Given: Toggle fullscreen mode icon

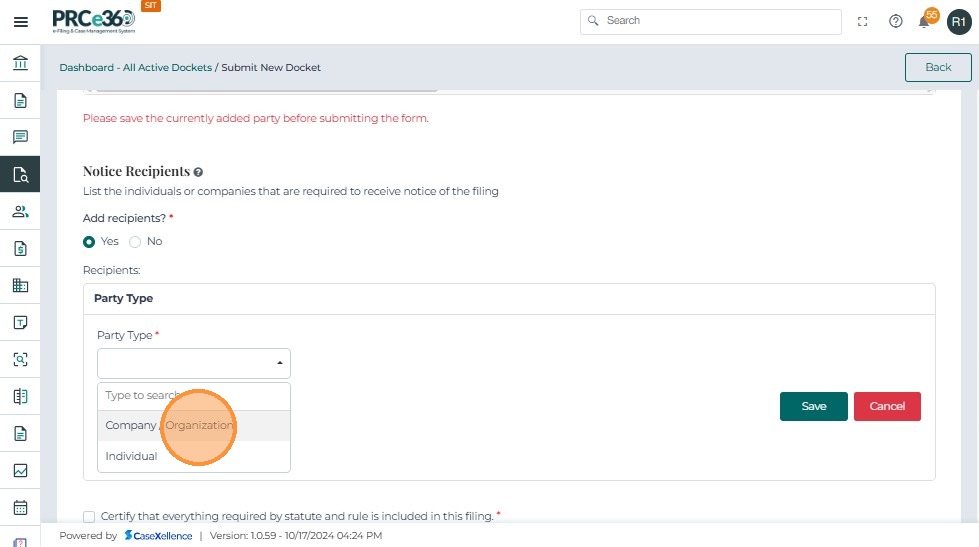Looking at the screenshot, I should click(x=863, y=21).
